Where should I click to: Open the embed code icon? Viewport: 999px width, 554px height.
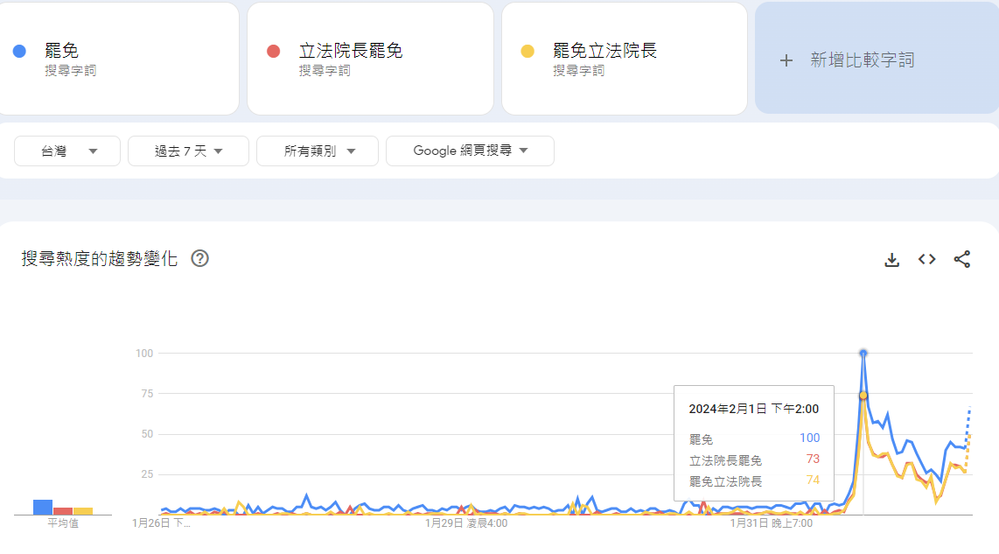[x=927, y=259]
